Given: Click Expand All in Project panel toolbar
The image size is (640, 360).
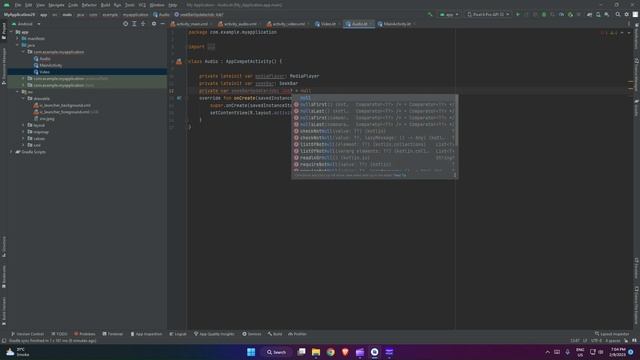Looking at the screenshot, I should tap(134, 24).
